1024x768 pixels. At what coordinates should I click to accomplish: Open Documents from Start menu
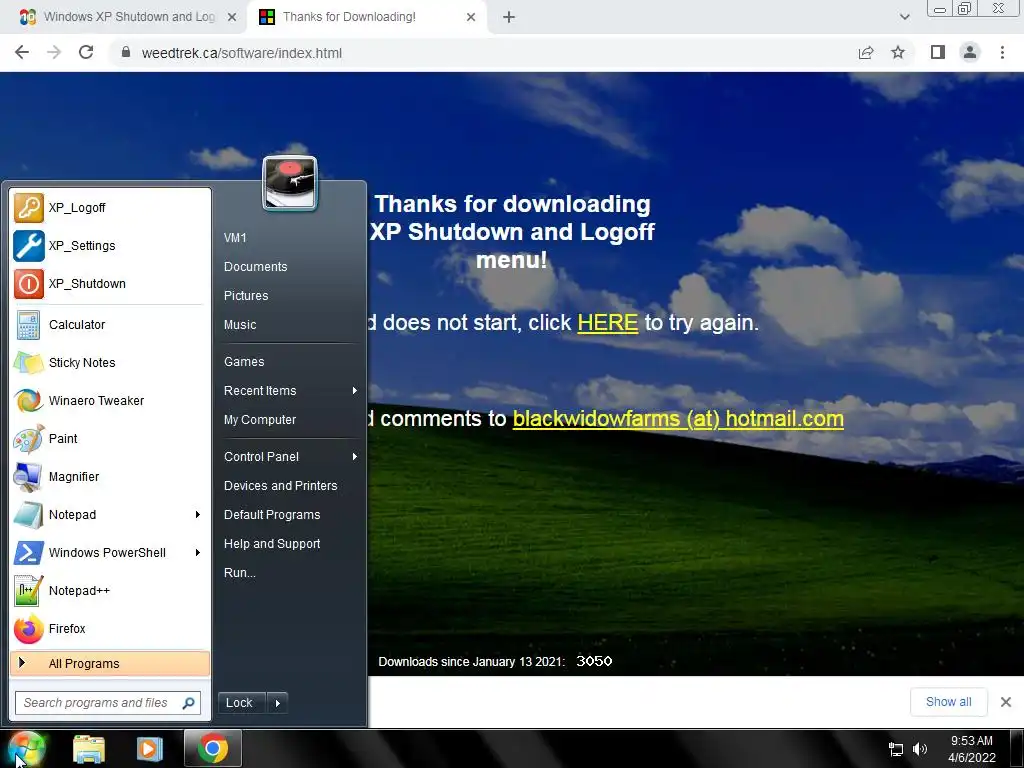255,266
